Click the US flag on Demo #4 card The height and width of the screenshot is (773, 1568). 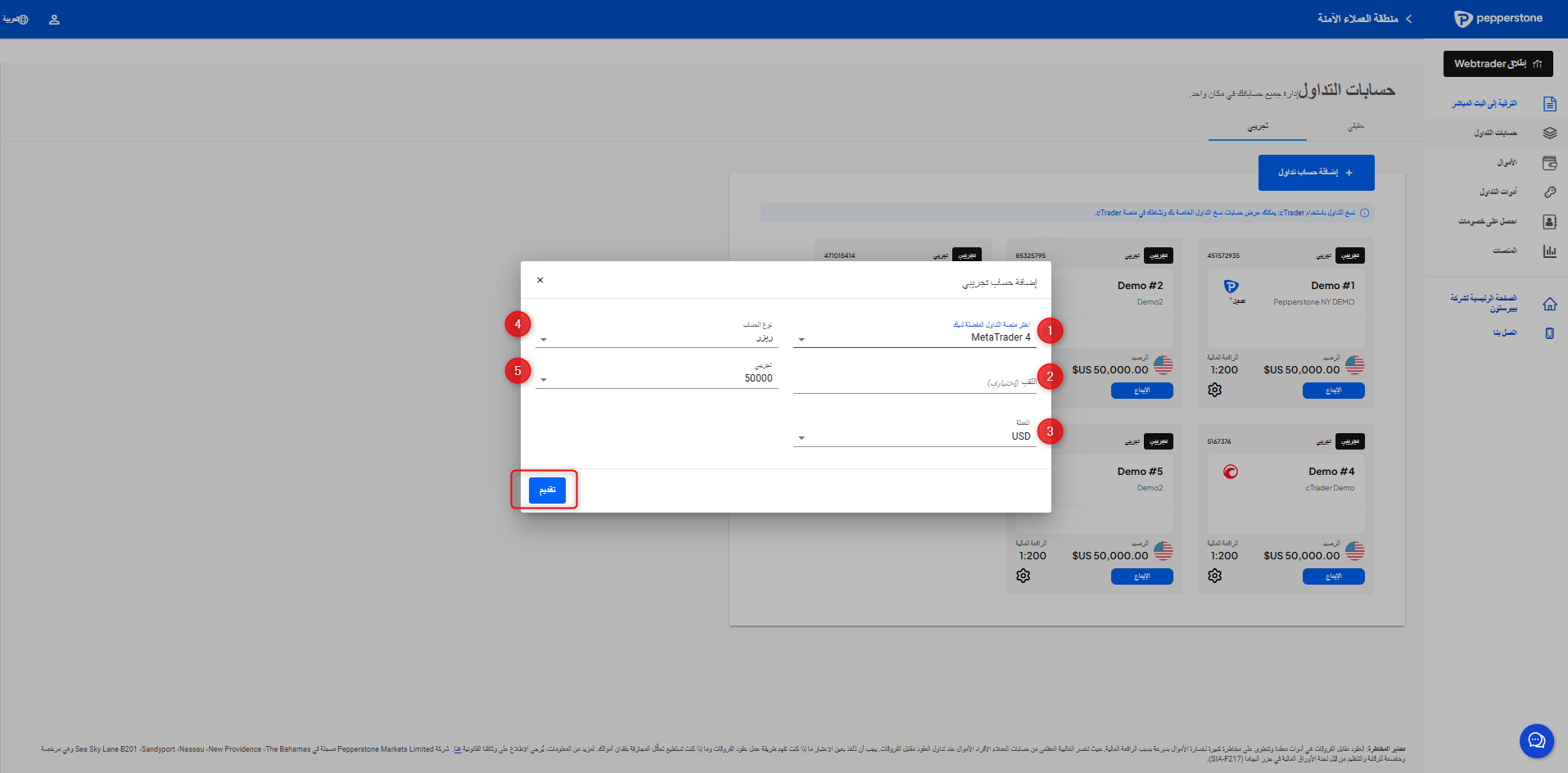(1354, 551)
